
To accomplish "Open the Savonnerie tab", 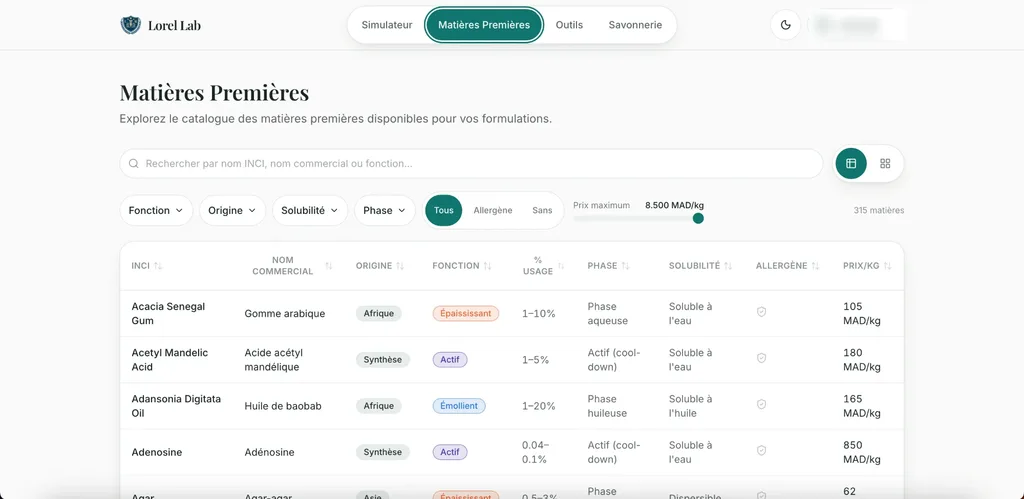I will coord(635,25).
